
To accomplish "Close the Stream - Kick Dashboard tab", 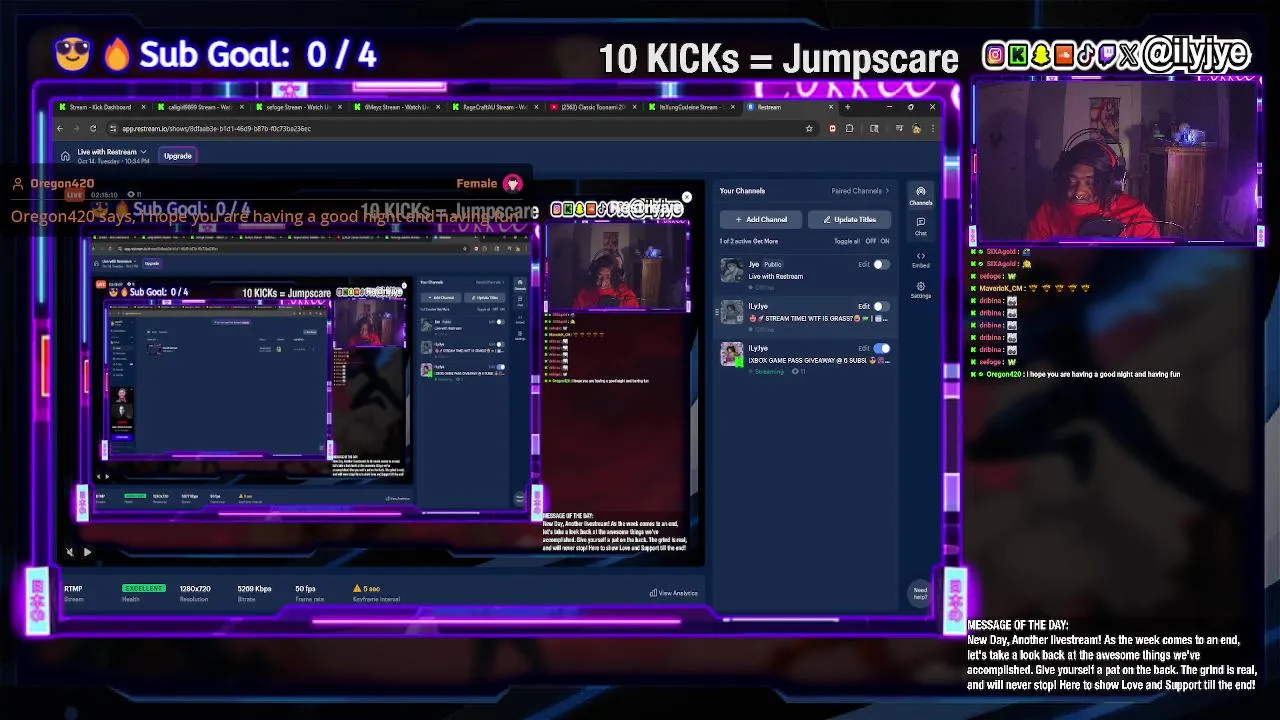I will coord(143,107).
